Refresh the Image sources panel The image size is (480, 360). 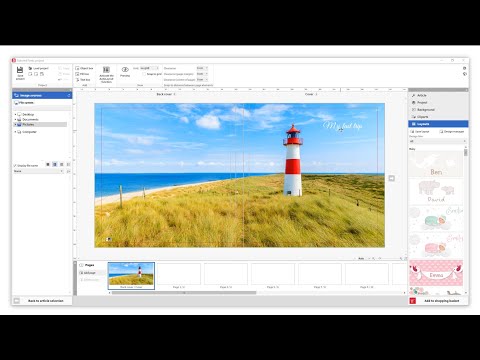click(x=69, y=95)
